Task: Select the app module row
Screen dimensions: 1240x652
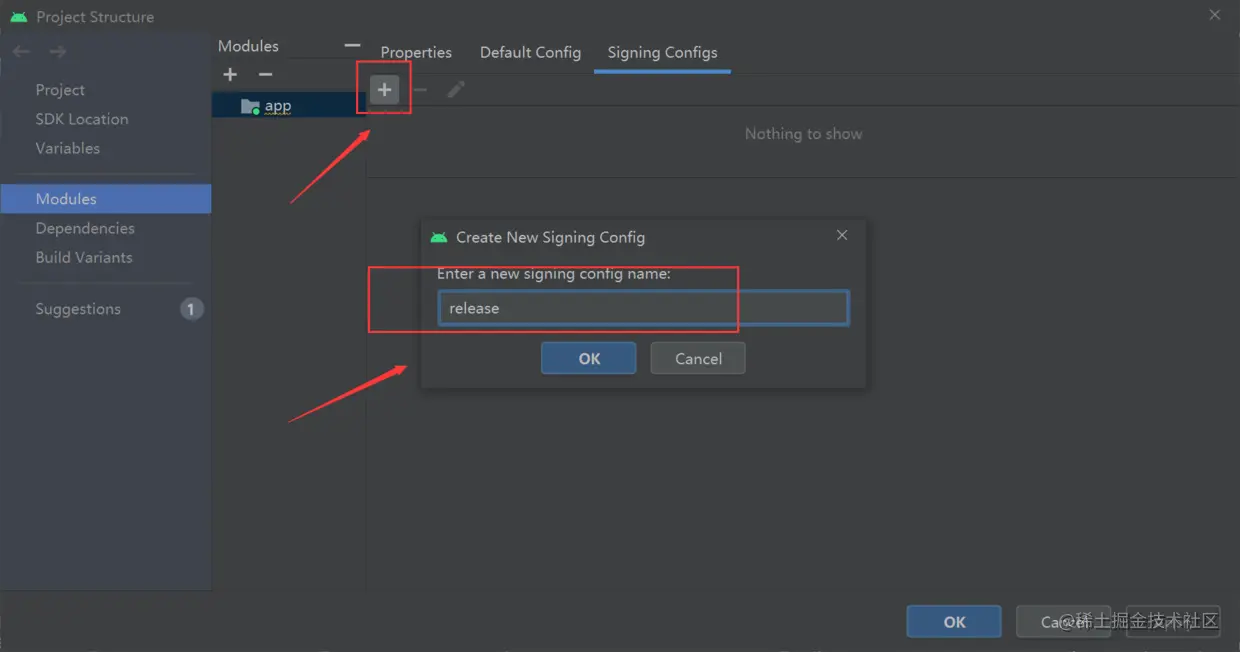Action: tap(289, 106)
